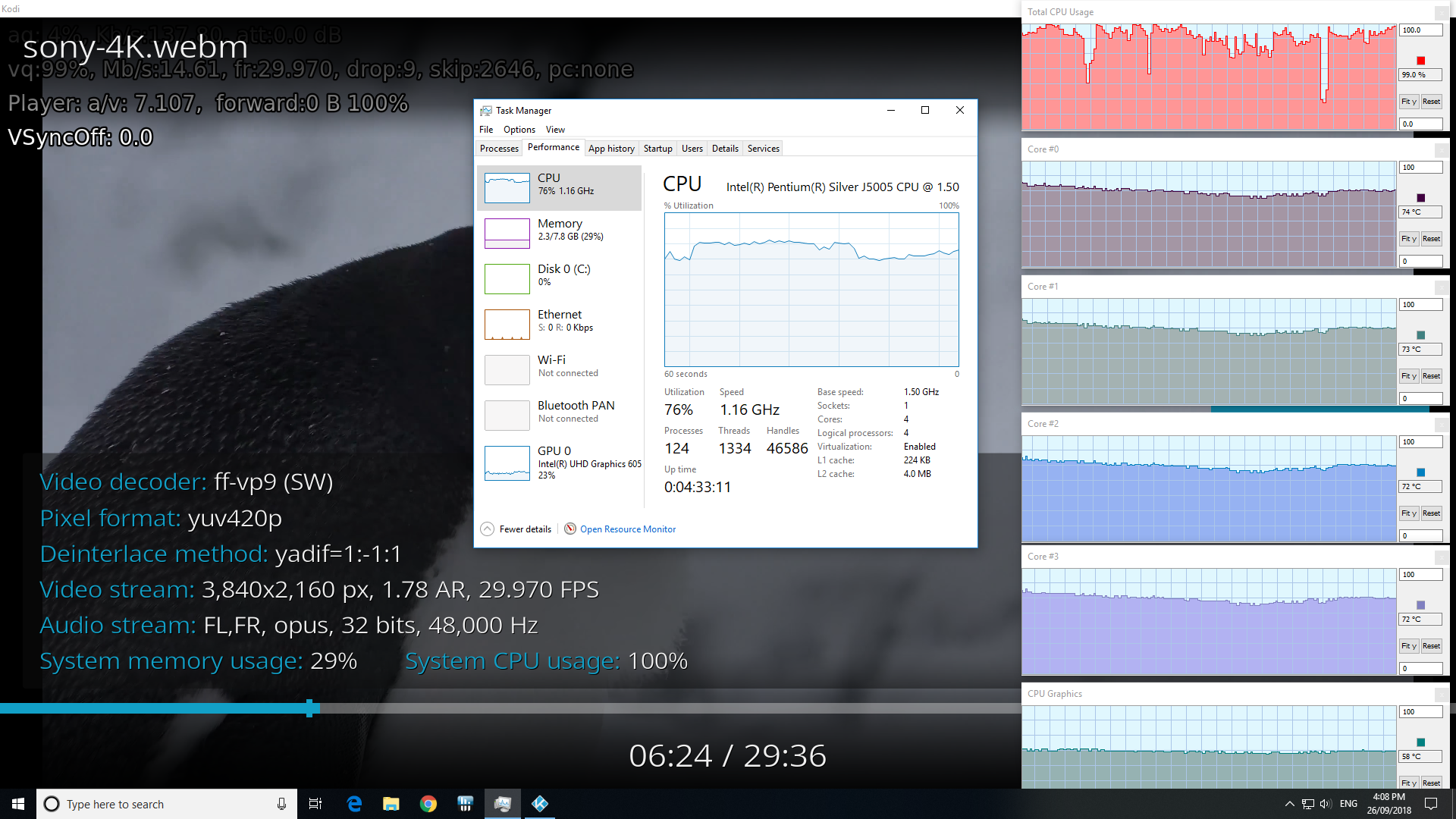Click Fit y on Core #1 graph

[x=1409, y=376]
